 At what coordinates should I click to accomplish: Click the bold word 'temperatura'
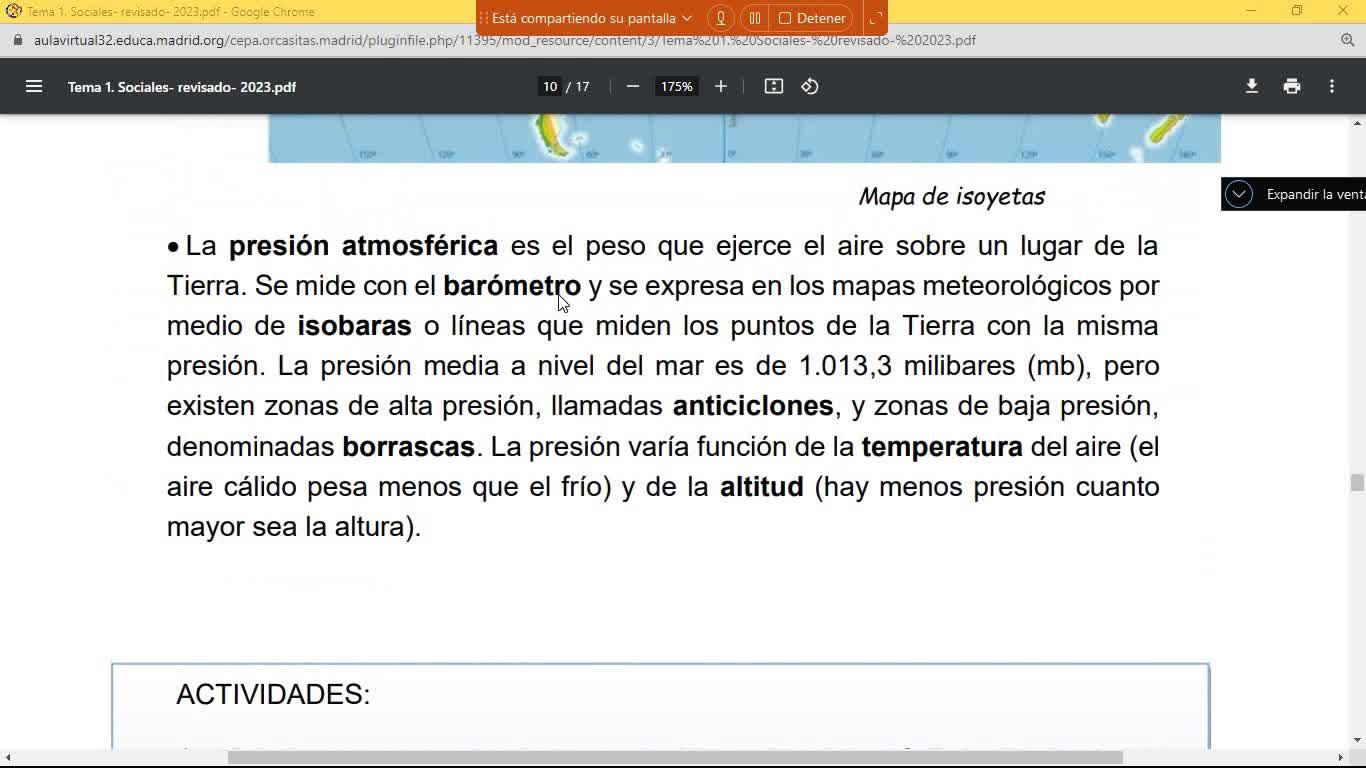pyautogui.click(x=942, y=446)
